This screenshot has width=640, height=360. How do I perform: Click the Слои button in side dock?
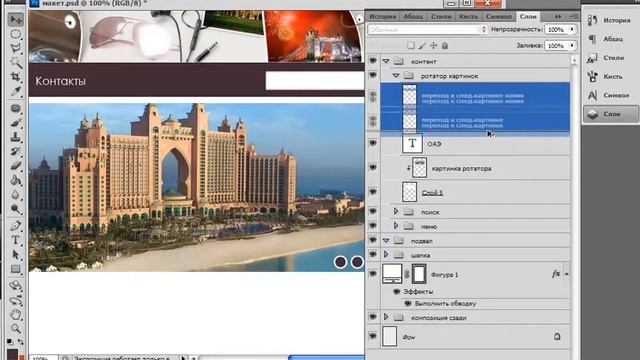point(610,114)
